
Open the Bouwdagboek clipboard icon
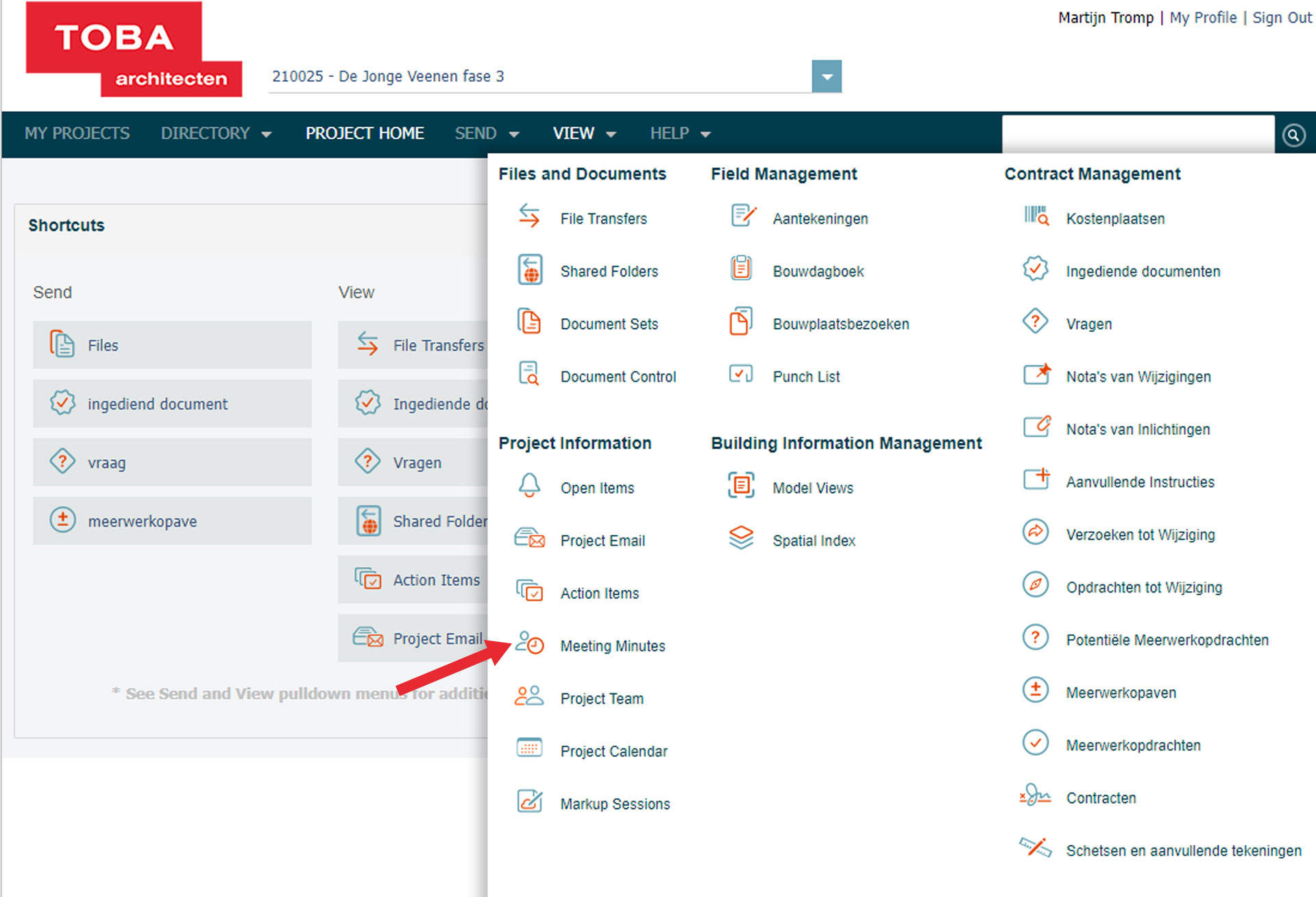(x=741, y=270)
